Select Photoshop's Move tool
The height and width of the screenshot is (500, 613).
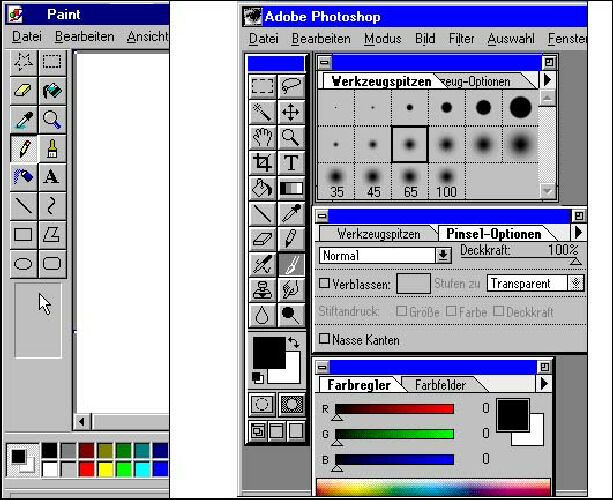(x=291, y=112)
